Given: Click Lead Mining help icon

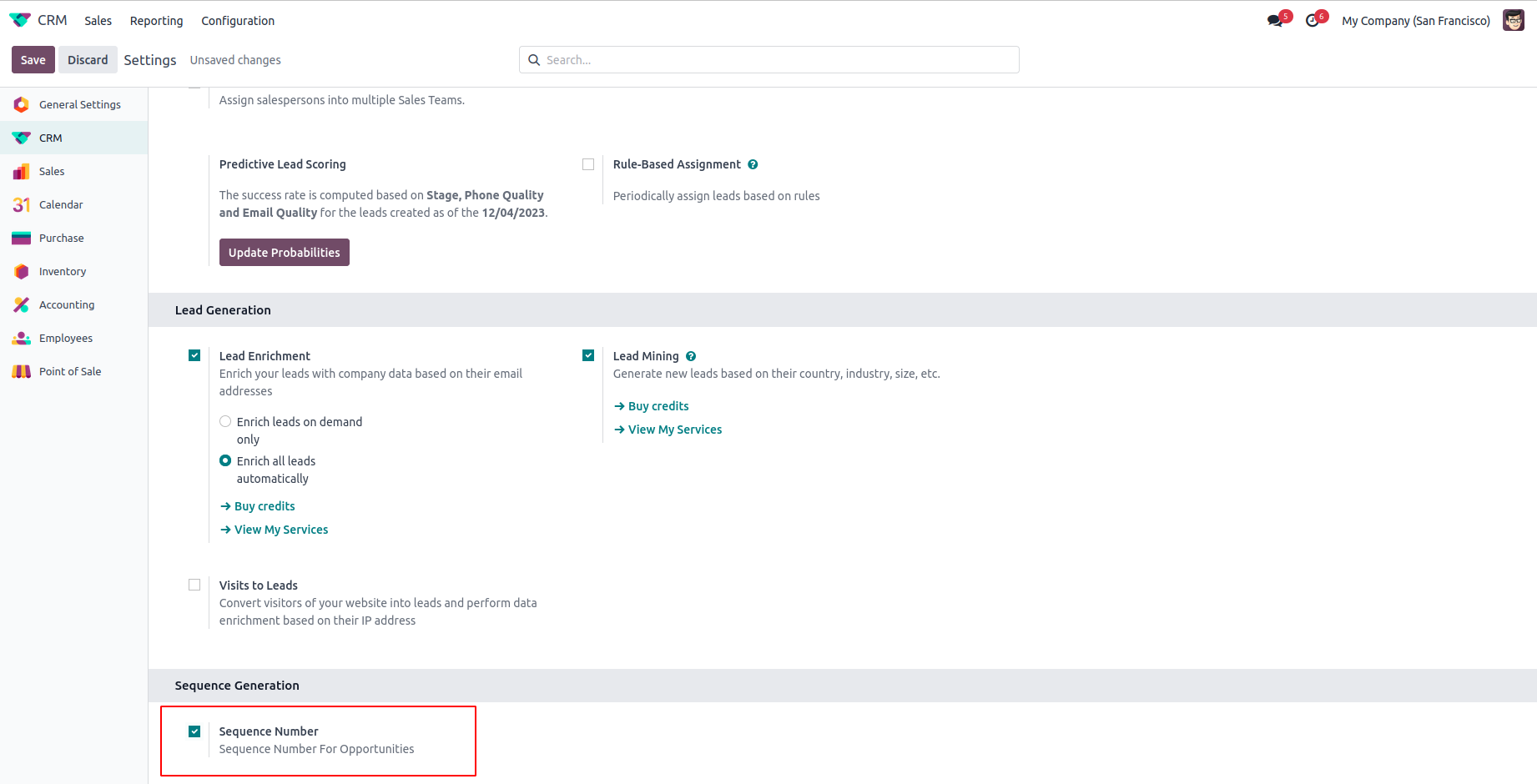Looking at the screenshot, I should tap(691, 356).
